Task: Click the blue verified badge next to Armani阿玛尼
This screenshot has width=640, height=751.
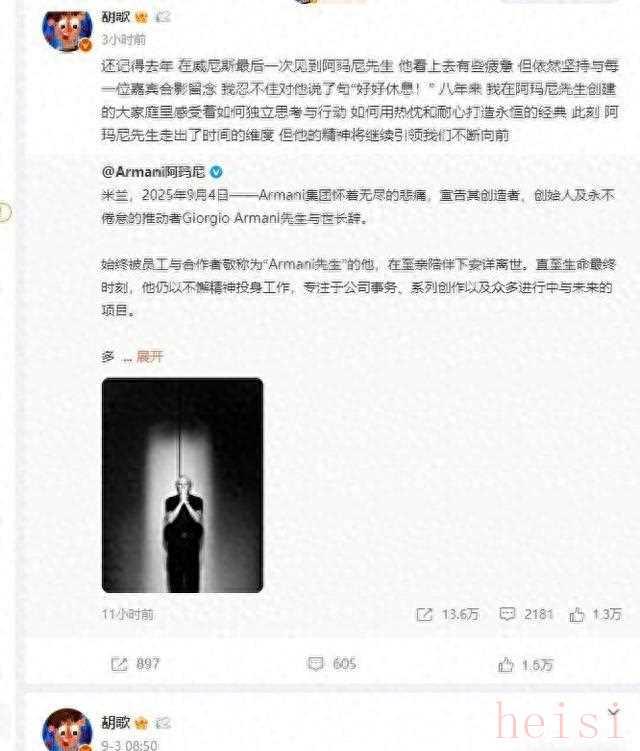Action: point(217,172)
